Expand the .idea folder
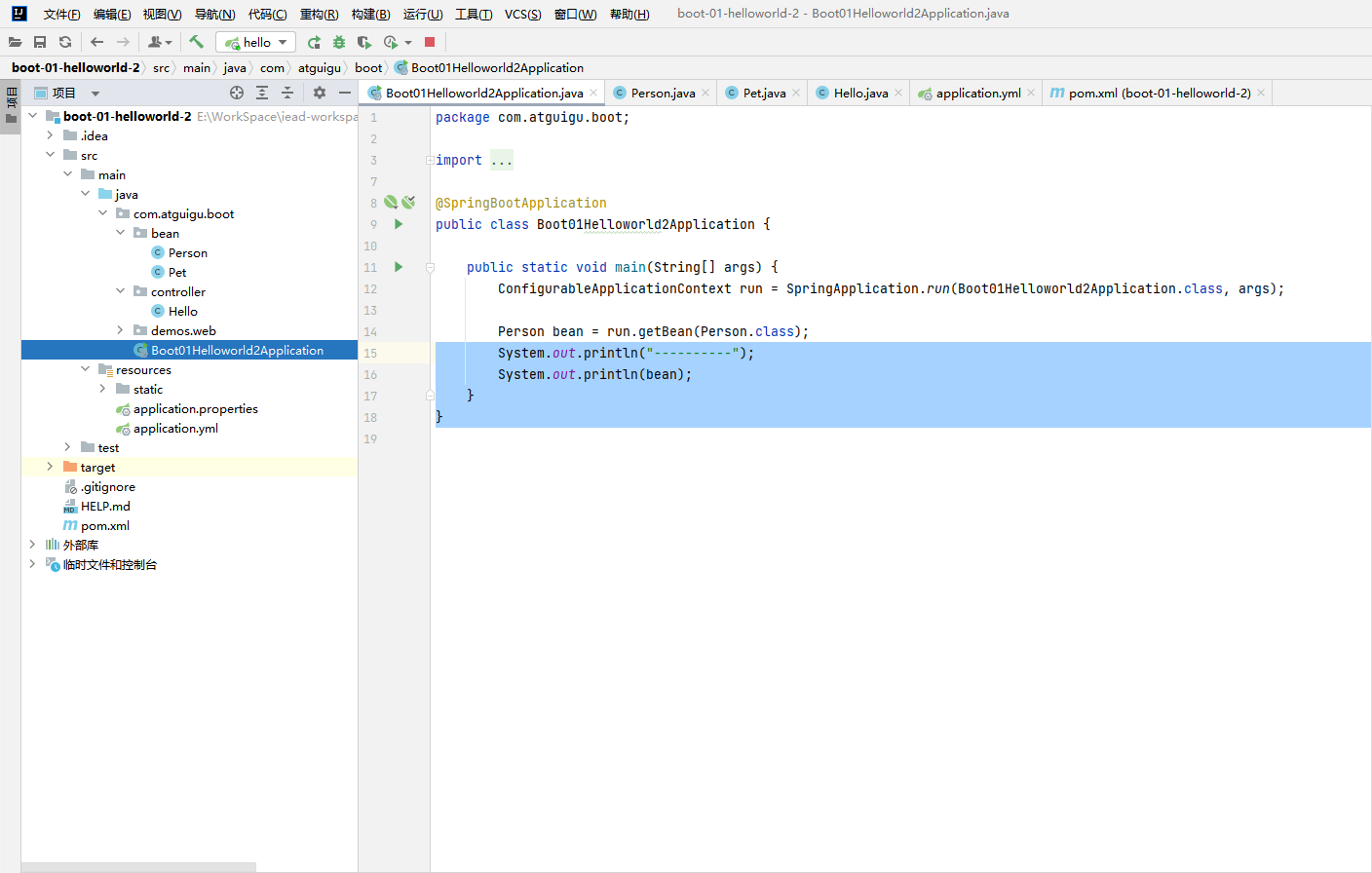 [x=50, y=135]
